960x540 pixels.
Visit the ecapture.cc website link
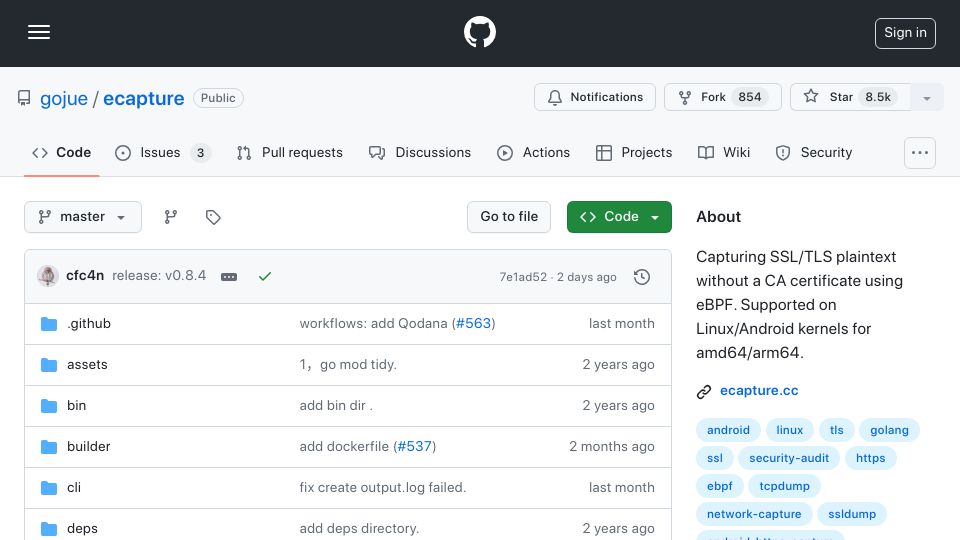759,391
